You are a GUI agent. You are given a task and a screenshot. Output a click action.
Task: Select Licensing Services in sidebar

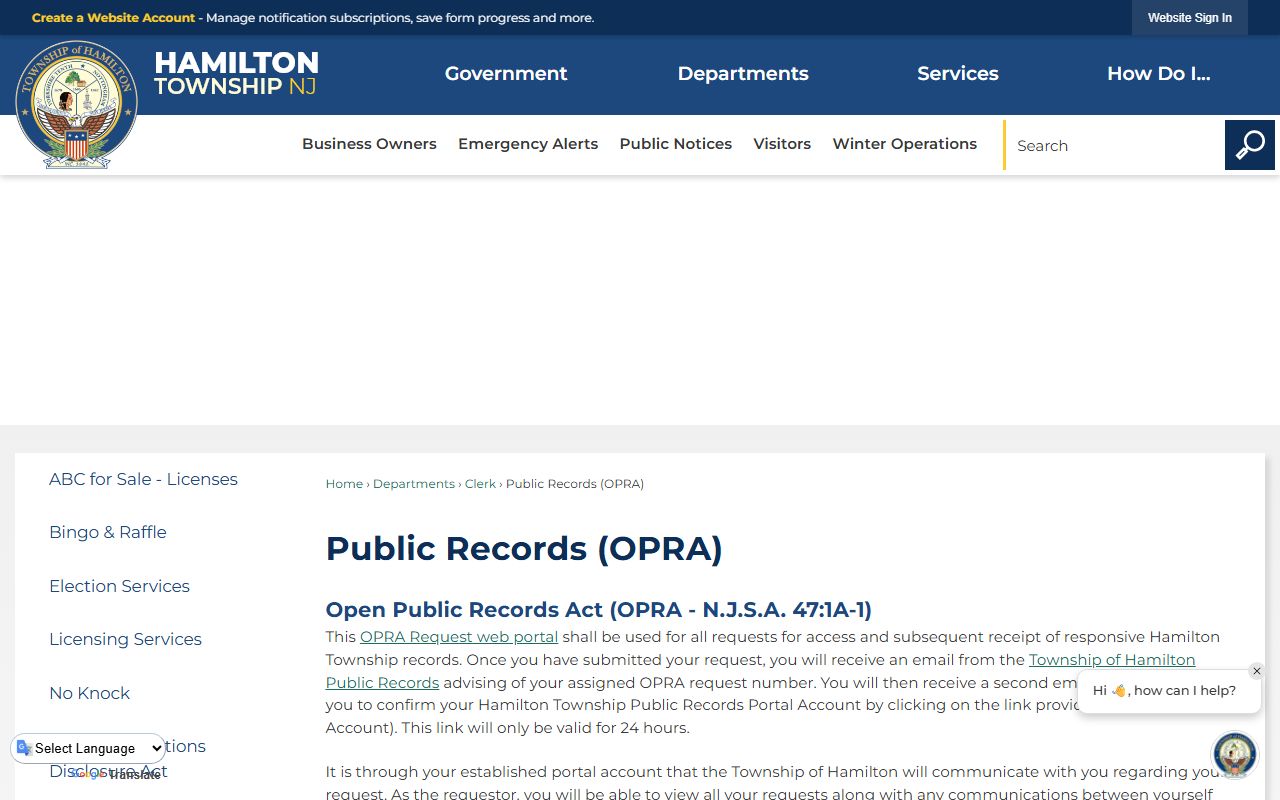point(125,639)
